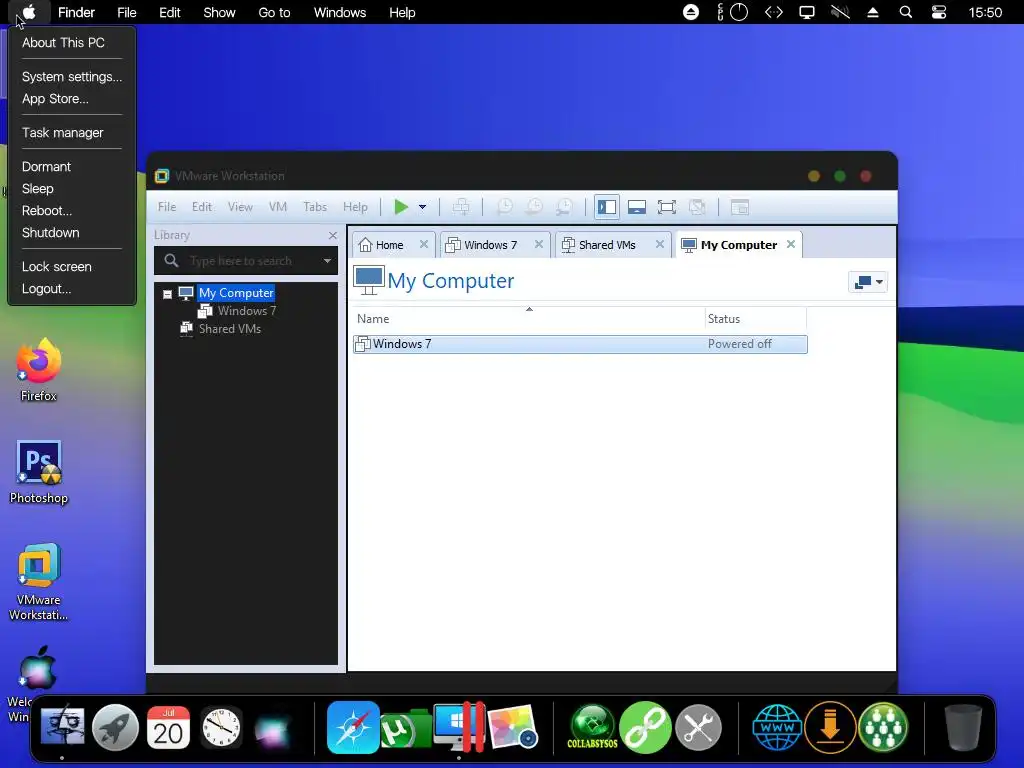Open the Help menu in VMware Workstation
Image resolution: width=1024 pixels, height=768 pixels.
(x=355, y=206)
